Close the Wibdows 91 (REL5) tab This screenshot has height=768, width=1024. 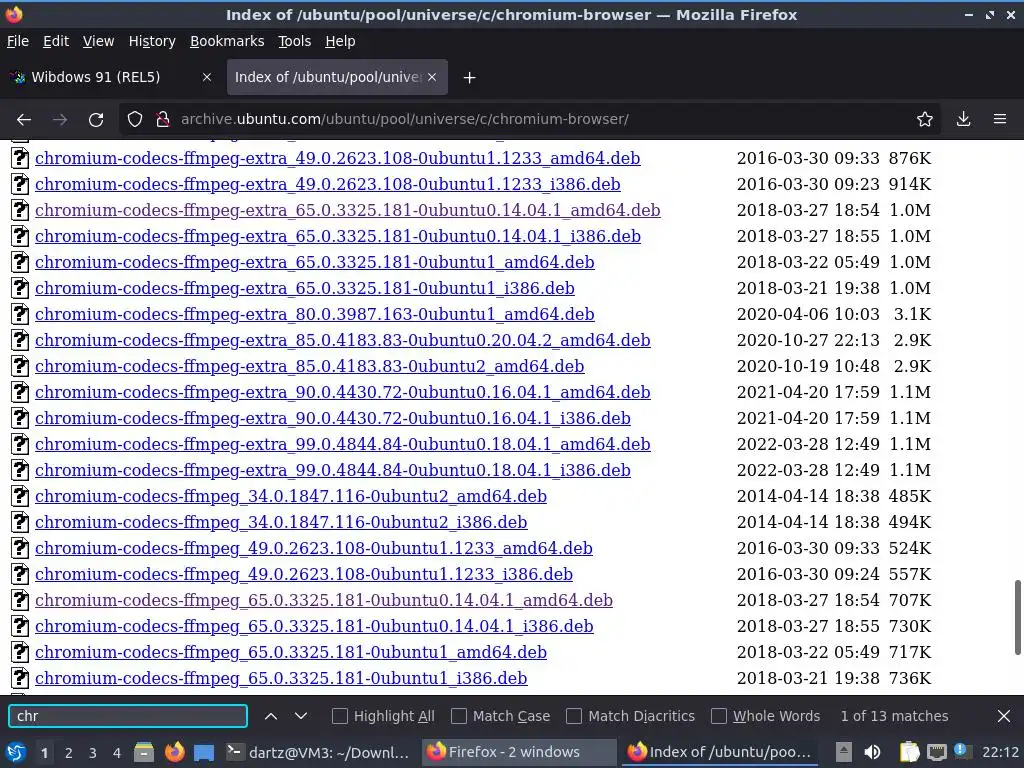click(x=206, y=77)
